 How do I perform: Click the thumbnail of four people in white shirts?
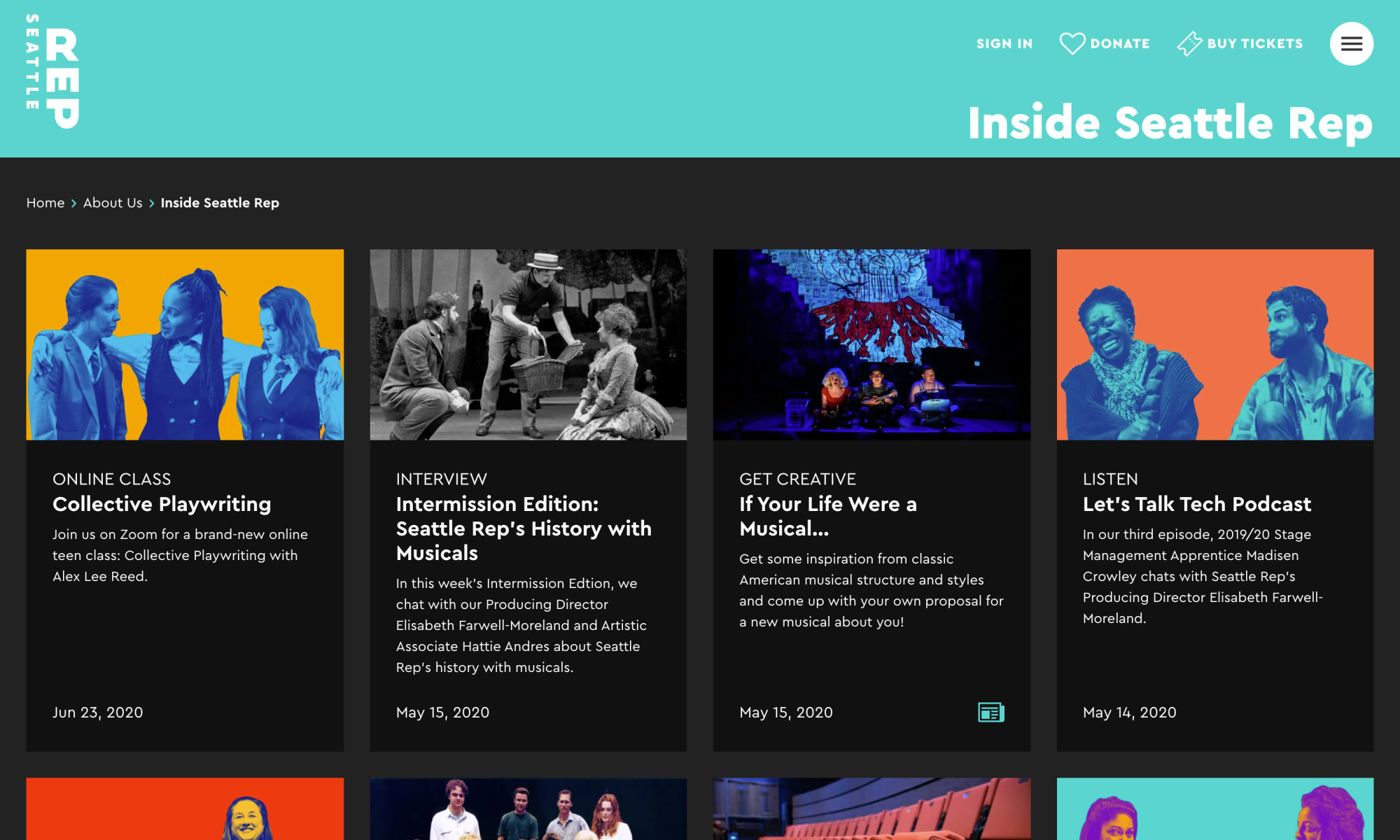(x=528, y=808)
